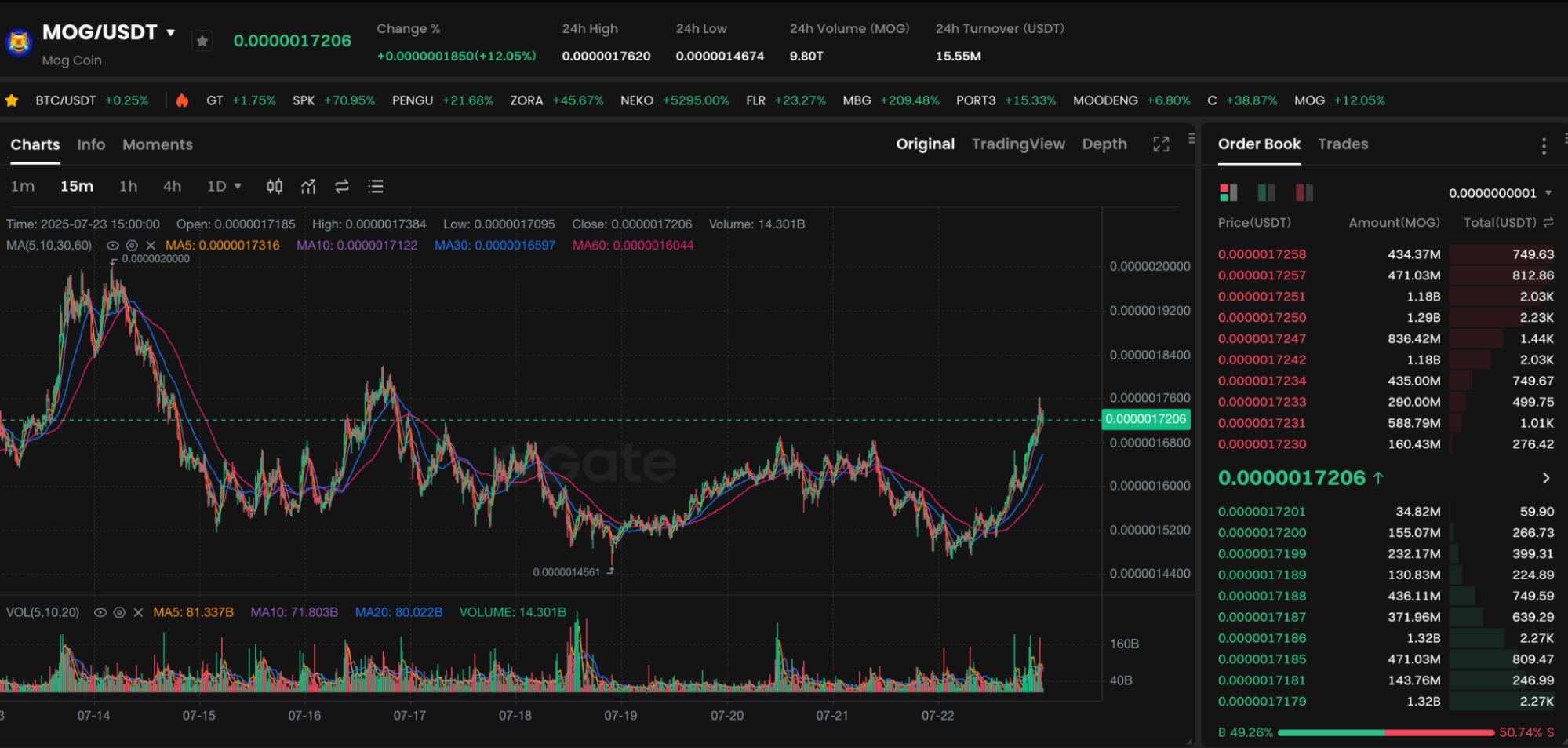Open MBG ticker +209.48%

pyautogui.click(x=891, y=100)
